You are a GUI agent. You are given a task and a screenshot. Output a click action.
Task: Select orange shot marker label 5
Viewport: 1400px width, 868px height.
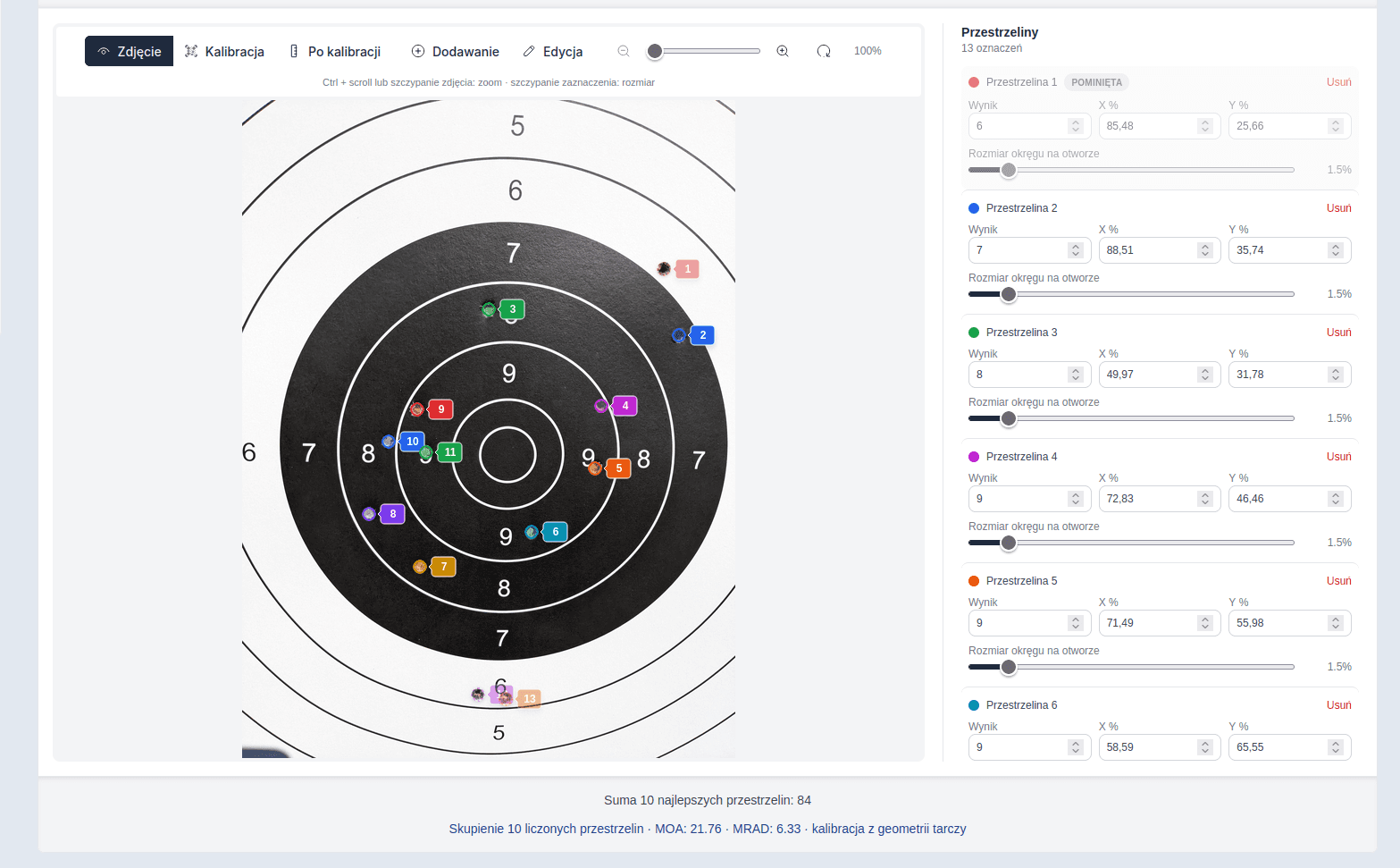pos(619,468)
